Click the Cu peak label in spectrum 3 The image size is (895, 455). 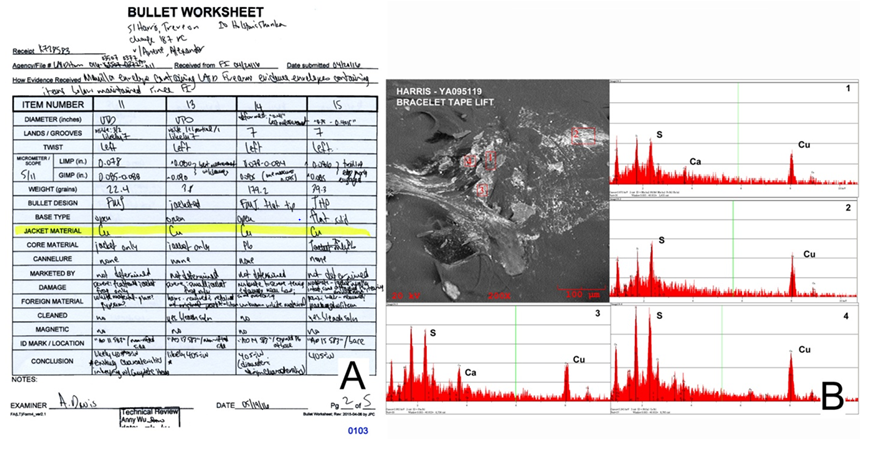point(579,359)
